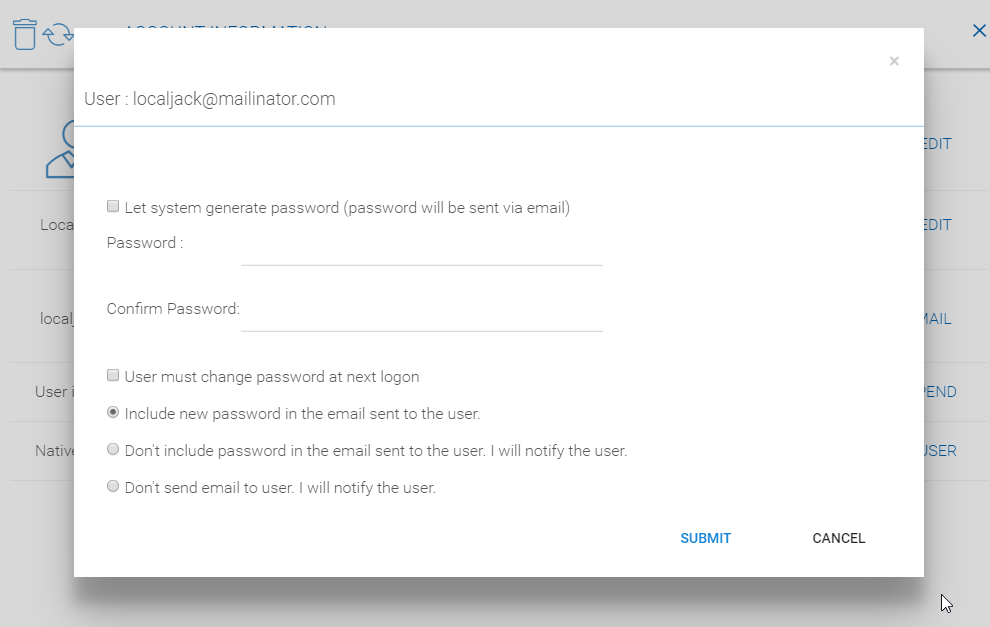Select Don't send email to user option
Image resolution: width=990 pixels, height=627 pixels.
pyautogui.click(x=113, y=486)
